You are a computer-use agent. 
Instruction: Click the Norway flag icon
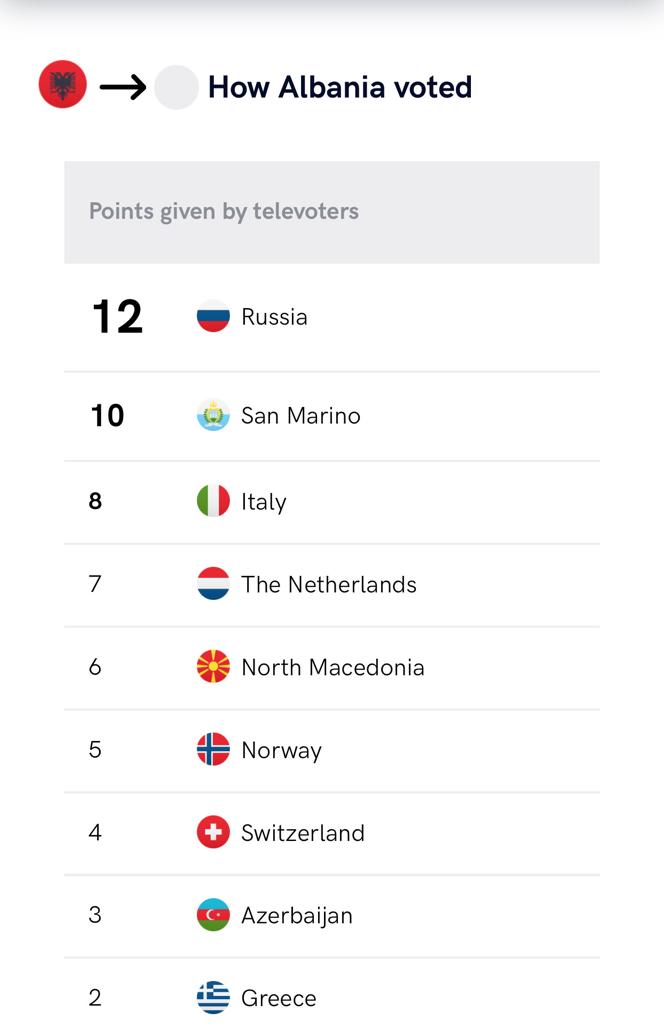213,749
